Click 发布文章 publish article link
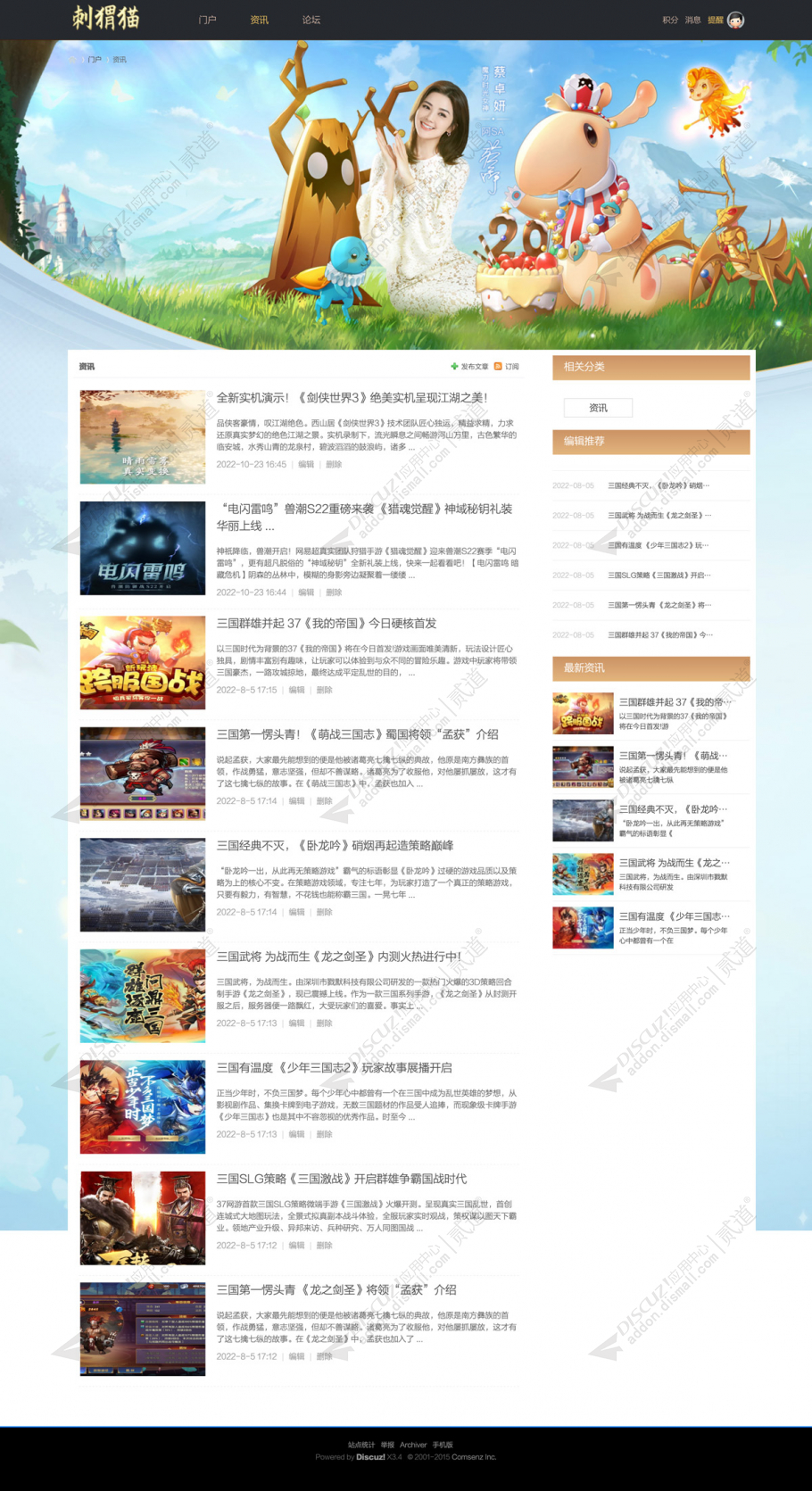Screen dimensions: 812x1491 point(475,367)
